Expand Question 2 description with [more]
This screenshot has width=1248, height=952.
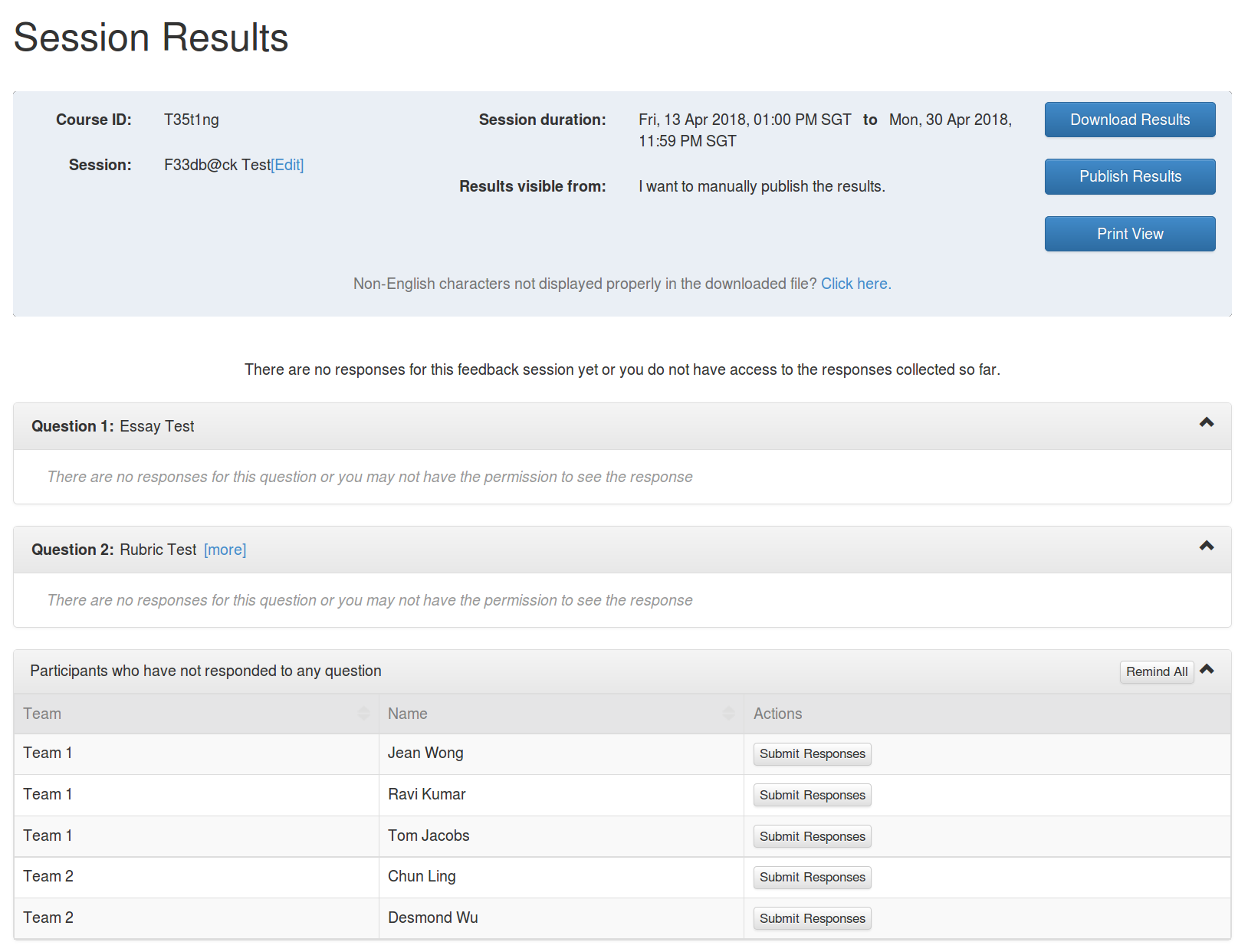pos(225,550)
